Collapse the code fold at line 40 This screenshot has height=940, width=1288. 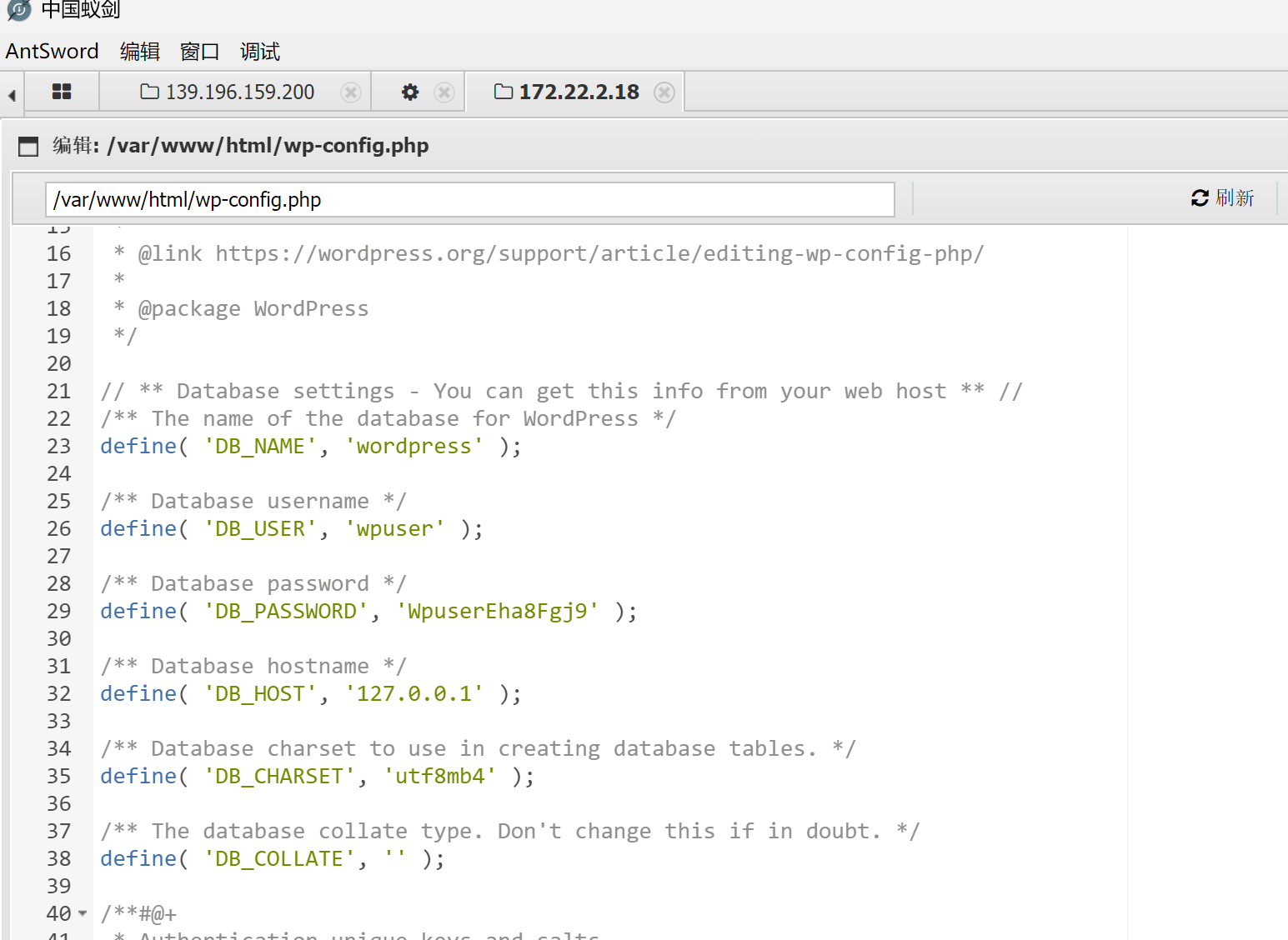click(83, 913)
